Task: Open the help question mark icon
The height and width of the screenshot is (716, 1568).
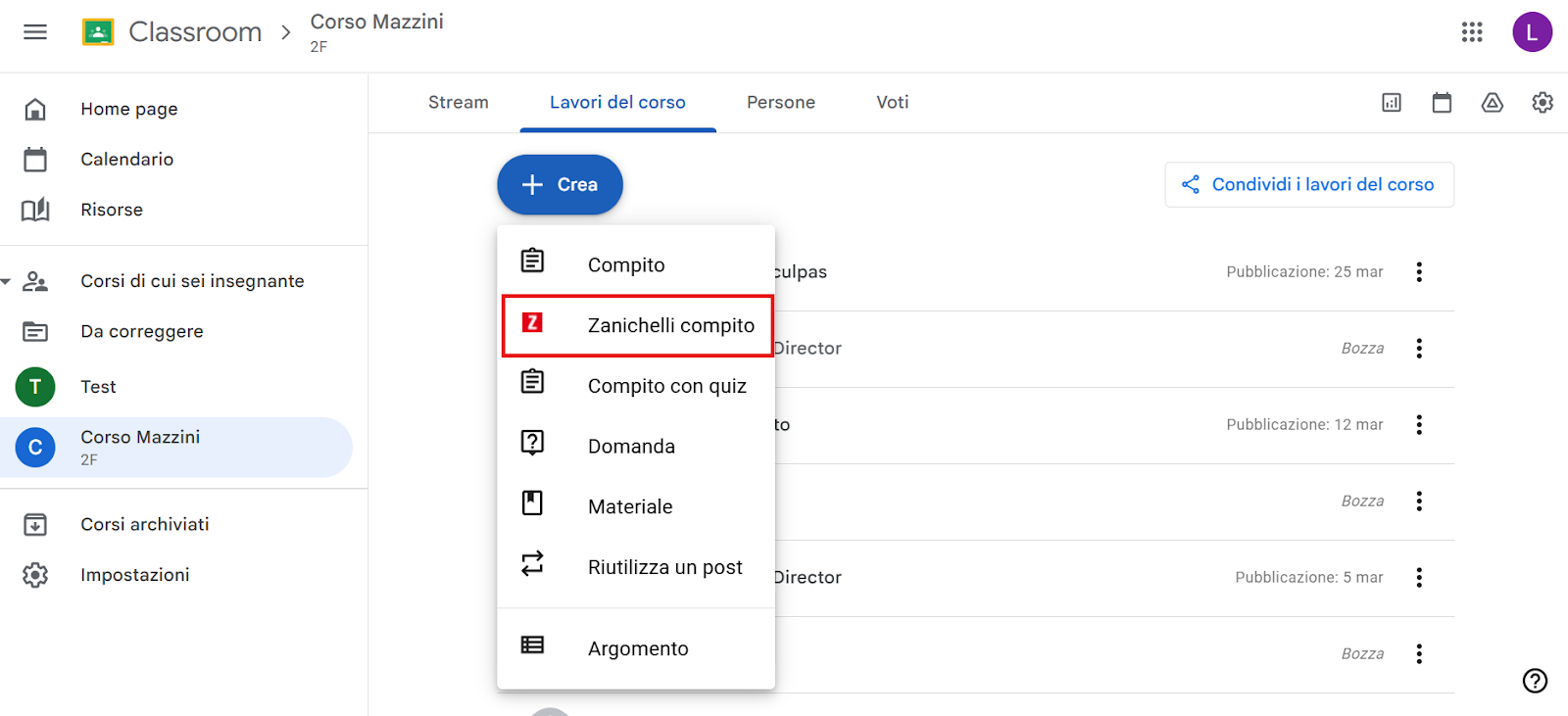Action: pos(1535,681)
